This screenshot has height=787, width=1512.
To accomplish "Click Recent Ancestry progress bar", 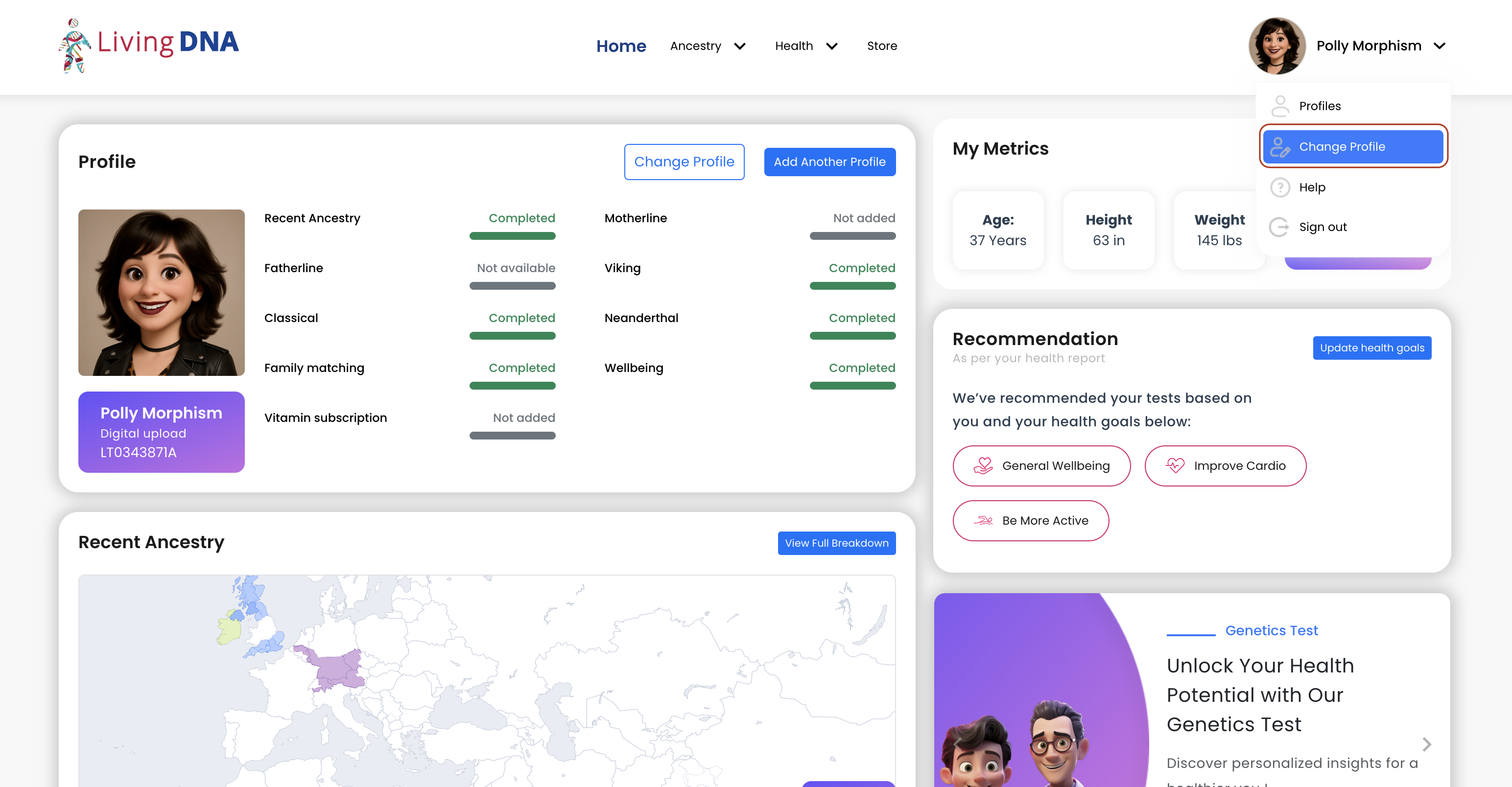I will click(x=513, y=236).
